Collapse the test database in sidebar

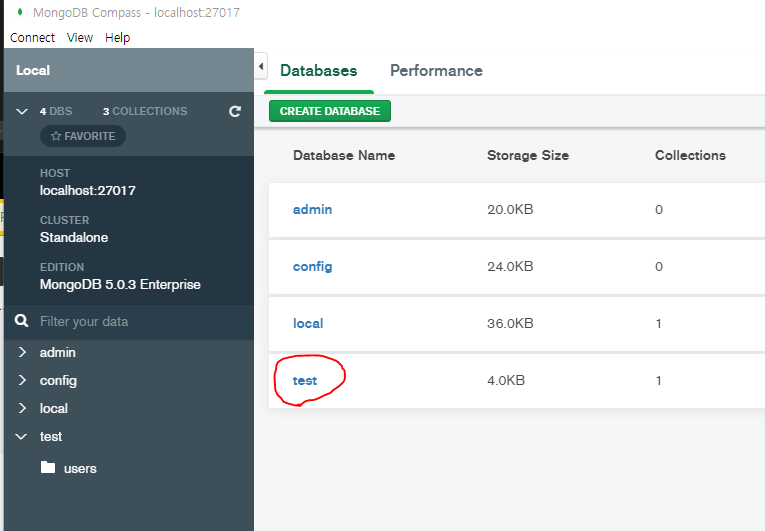(21, 436)
